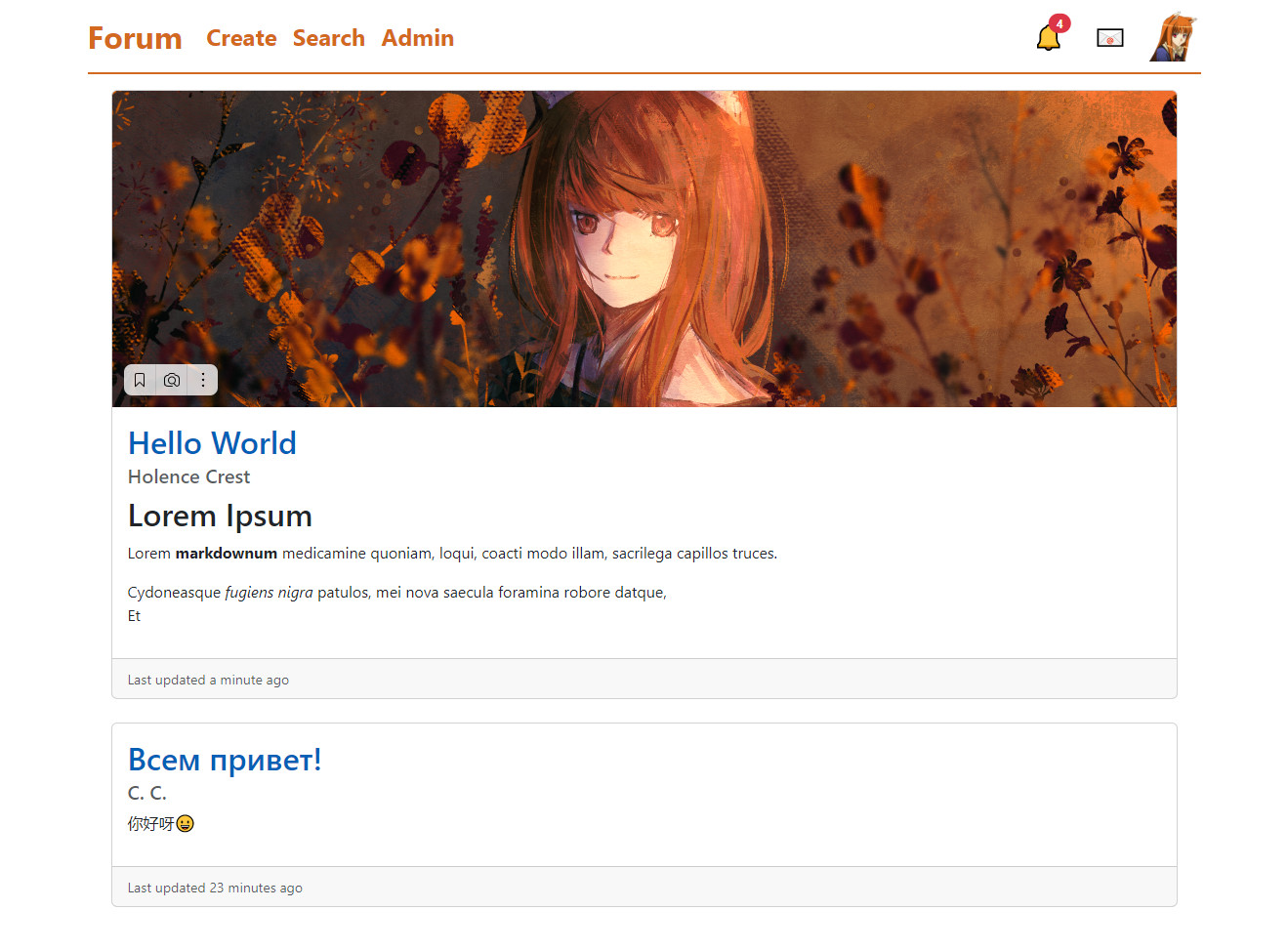The height and width of the screenshot is (951, 1288).
Task: Click the smiley emoji in second post
Action: coord(186,824)
